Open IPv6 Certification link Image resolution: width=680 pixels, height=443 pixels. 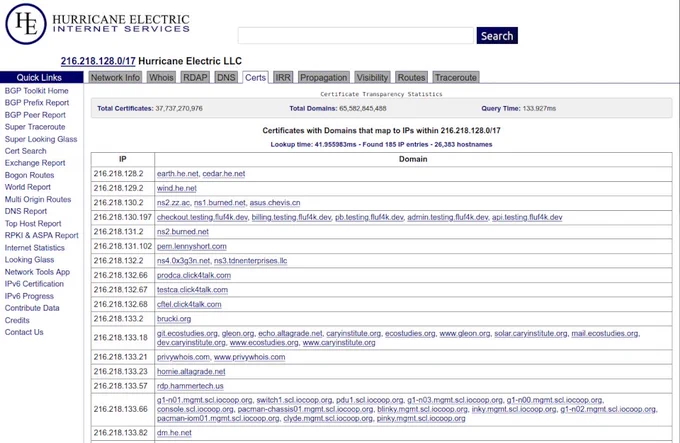tap(34, 284)
